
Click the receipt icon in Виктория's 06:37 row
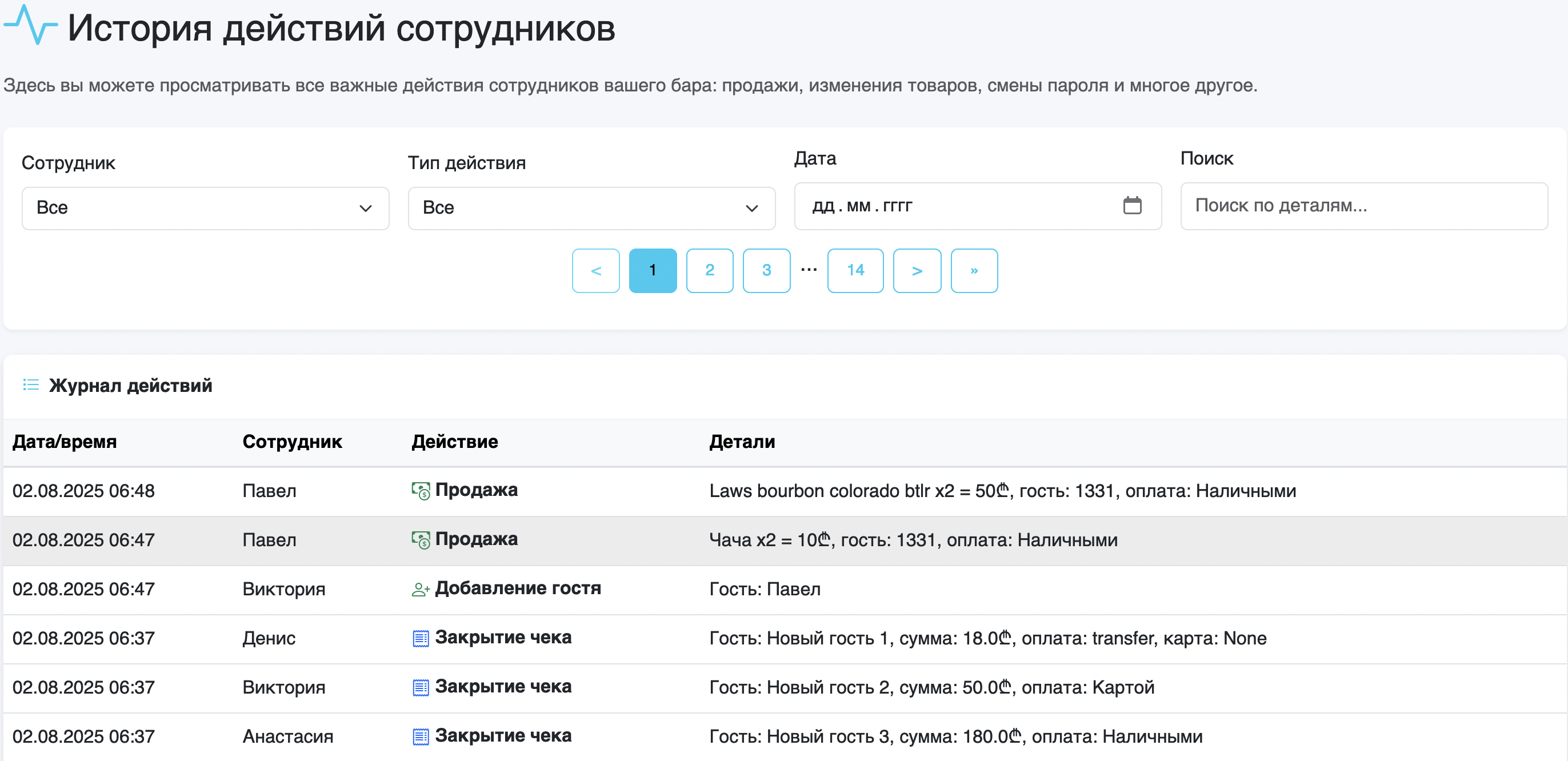coord(420,687)
